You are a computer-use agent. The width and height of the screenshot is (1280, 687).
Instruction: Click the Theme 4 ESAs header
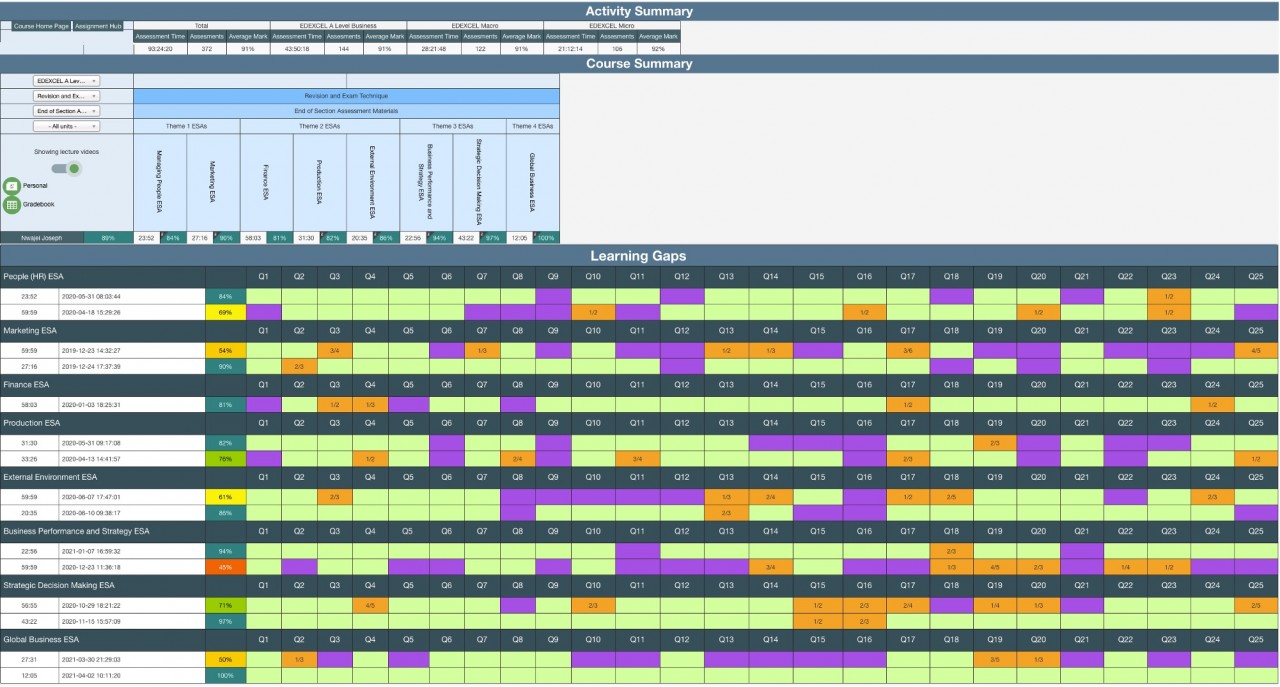pyautogui.click(x=533, y=126)
